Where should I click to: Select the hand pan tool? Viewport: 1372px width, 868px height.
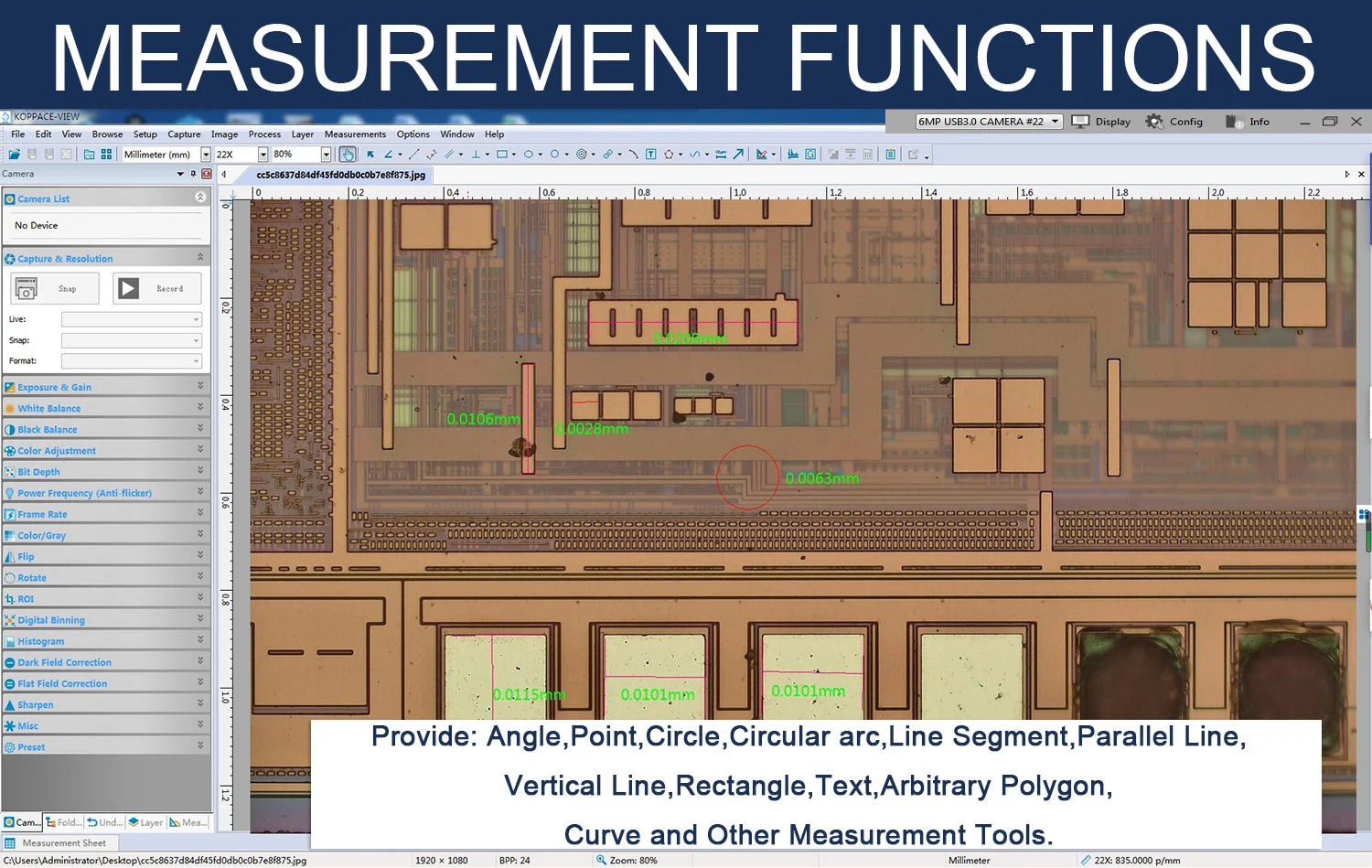tap(348, 155)
